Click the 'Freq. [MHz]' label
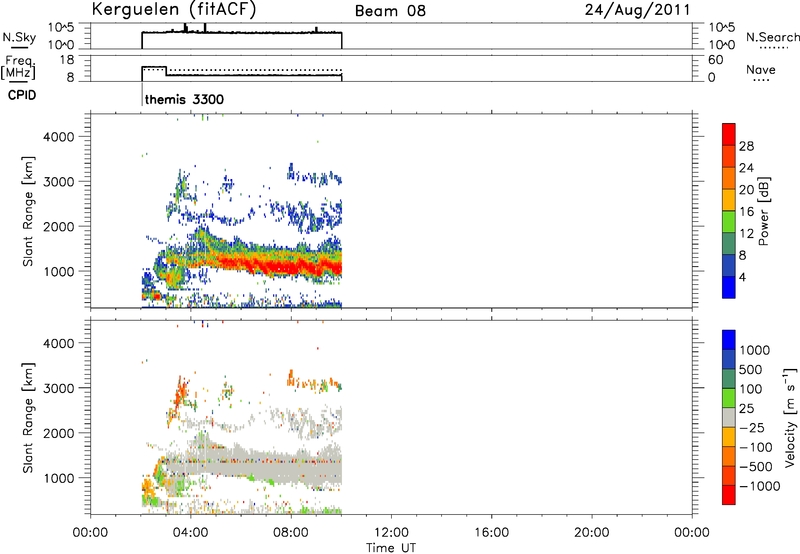This screenshot has width=800, height=554. [18, 67]
